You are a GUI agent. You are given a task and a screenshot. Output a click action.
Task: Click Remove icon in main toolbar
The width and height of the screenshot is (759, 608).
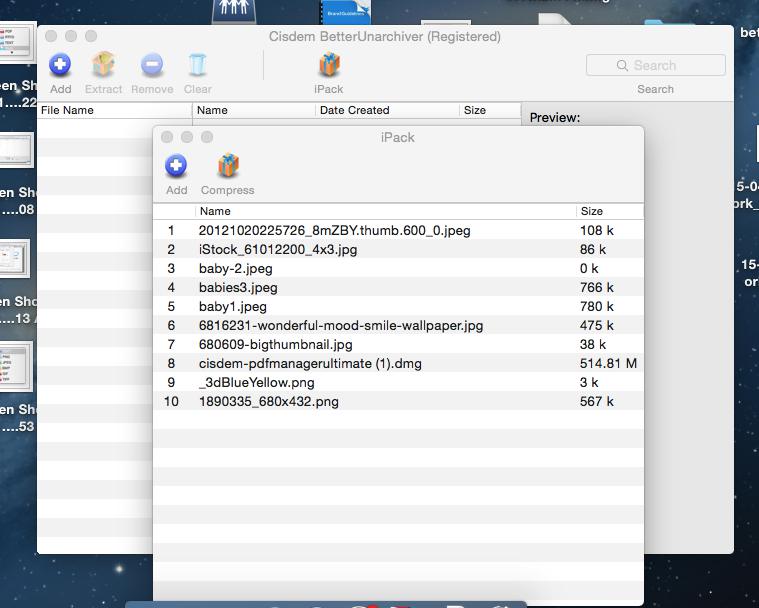point(152,64)
